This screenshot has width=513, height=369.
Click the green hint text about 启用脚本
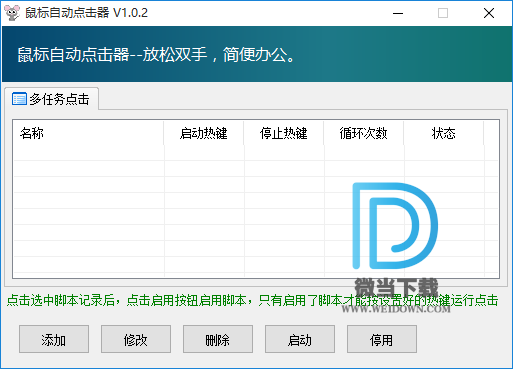pyautogui.click(x=252, y=301)
